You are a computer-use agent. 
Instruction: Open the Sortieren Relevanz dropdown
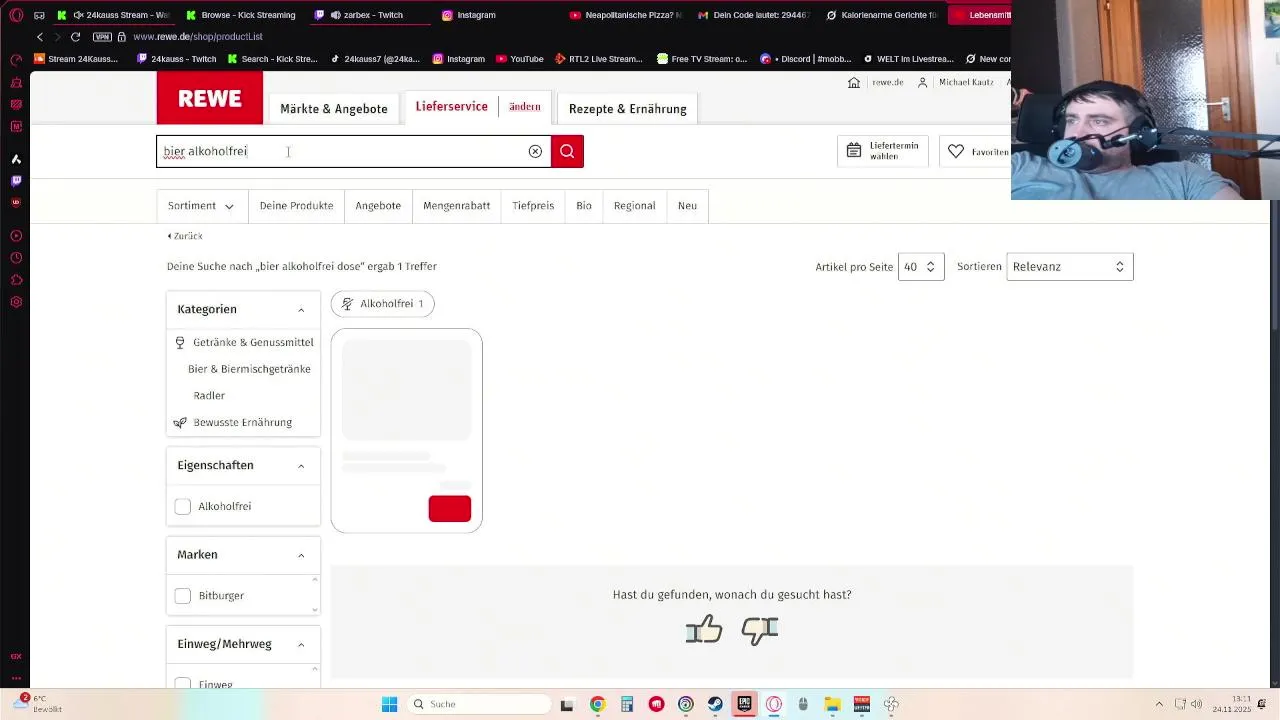coord(1070,266)
